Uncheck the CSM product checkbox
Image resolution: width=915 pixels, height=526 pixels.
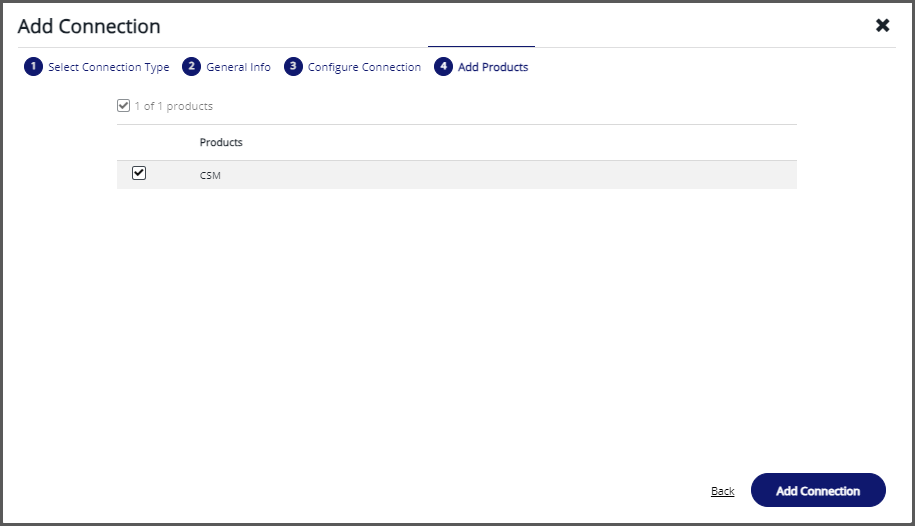[x=139, y=173]
